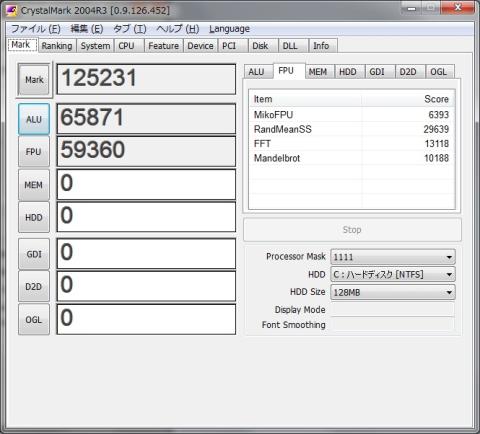Viewport: 480px width, 434px height.
Task: Open the 編集 (E) menu
Action: coord(87,29)
